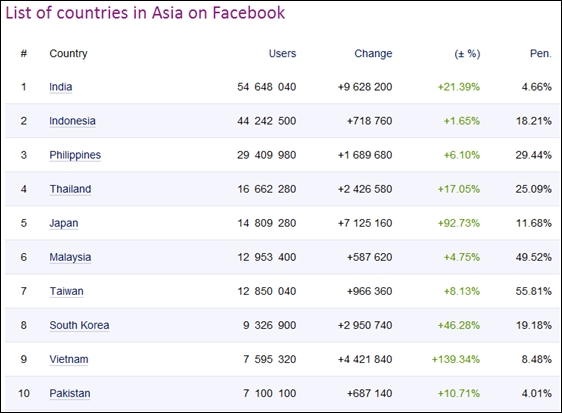Open the Japan country link
The image size is (562, 413).
(x=63, y=223)
